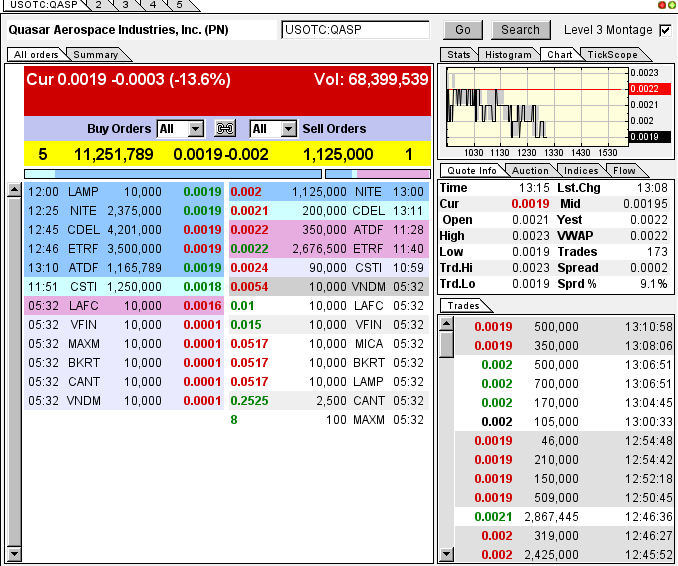The image size is (678, 566).
Task: Open the Indices tab
Action: [x=581, y=171]
